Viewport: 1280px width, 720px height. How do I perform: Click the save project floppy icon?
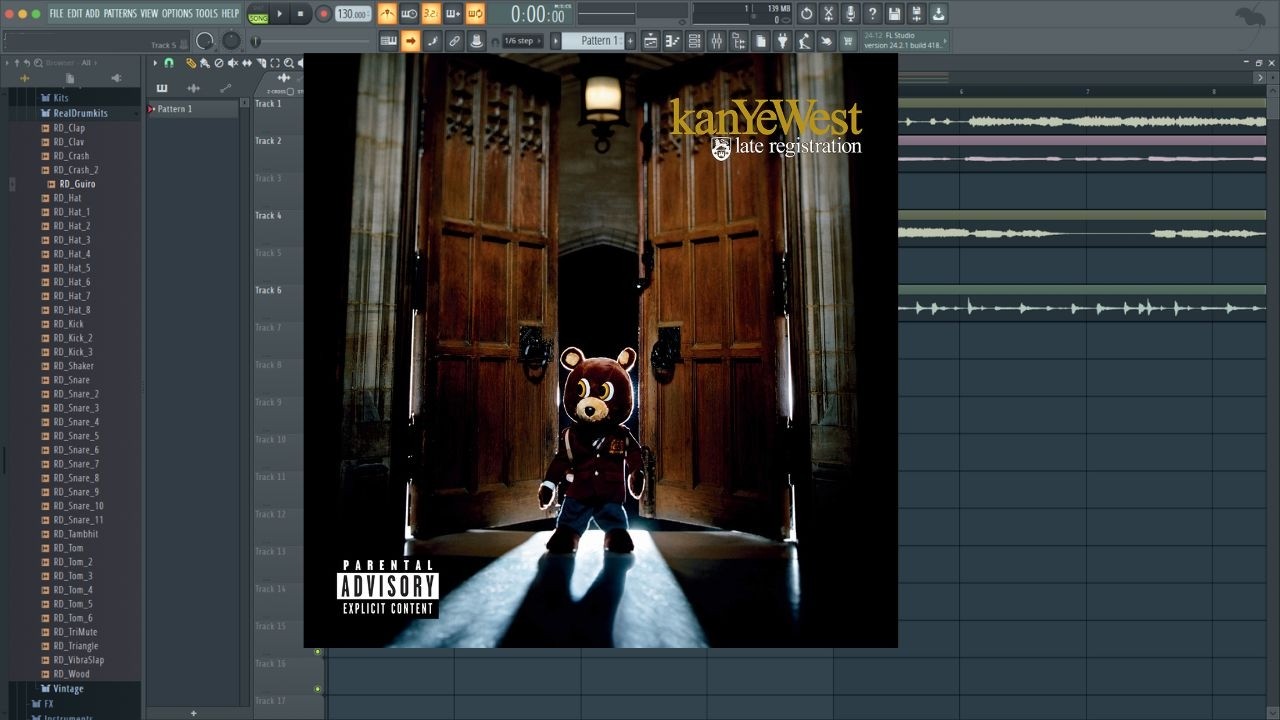coord(895,14)
